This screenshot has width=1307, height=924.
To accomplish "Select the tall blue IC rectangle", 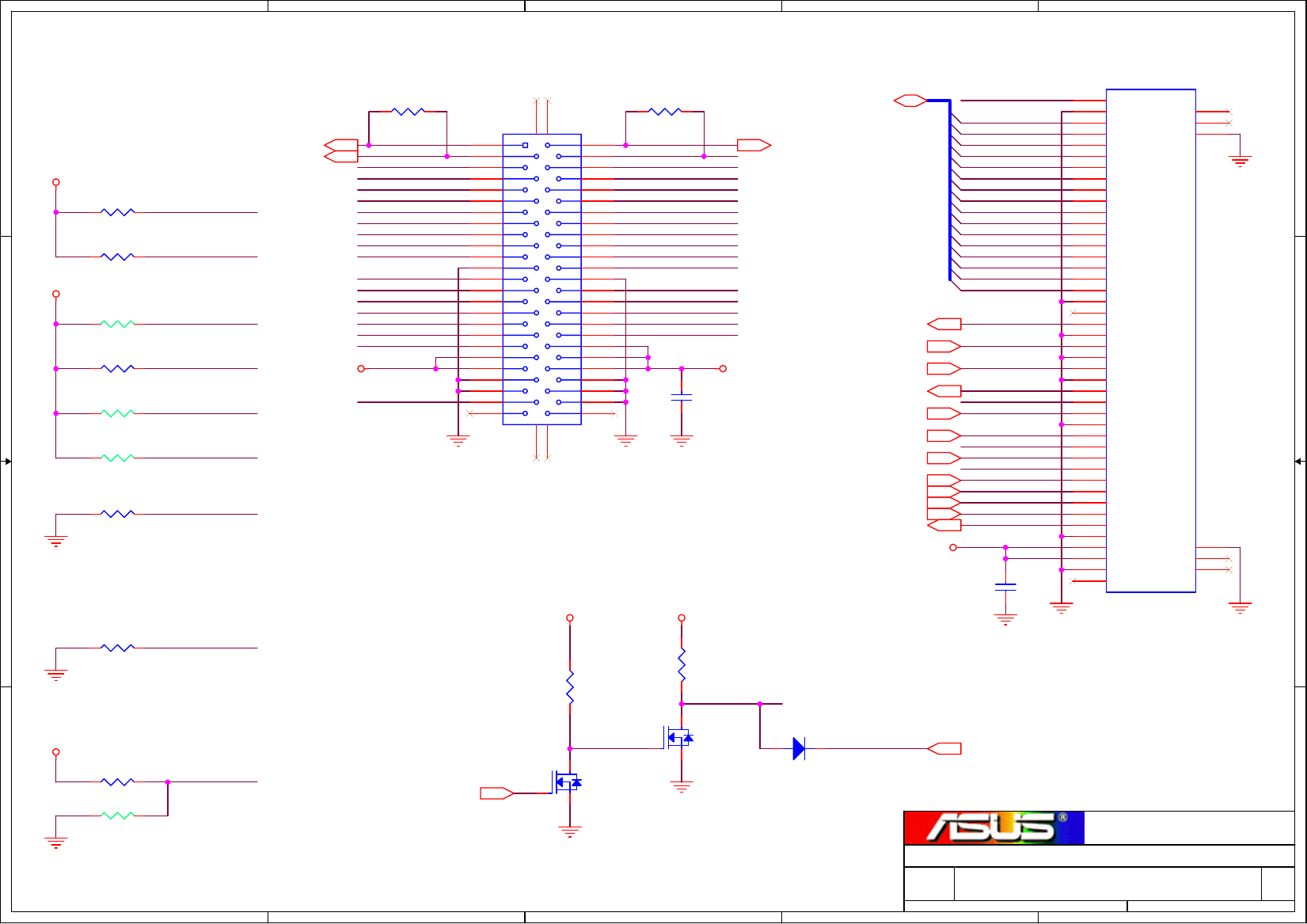I will pyautogui.click(x=1150, y=340).
